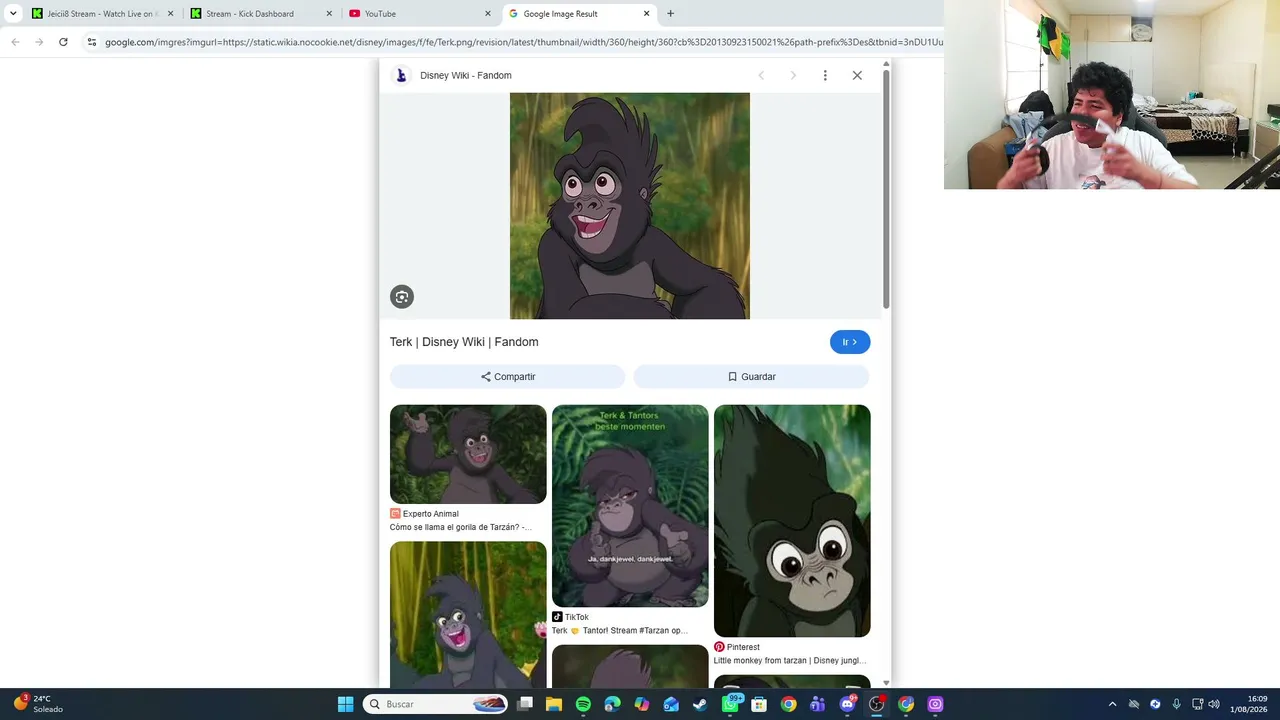Close the Jeici8 Stream tab
This screenshot has height=720, width=1280.
click(x=170, y=14)
